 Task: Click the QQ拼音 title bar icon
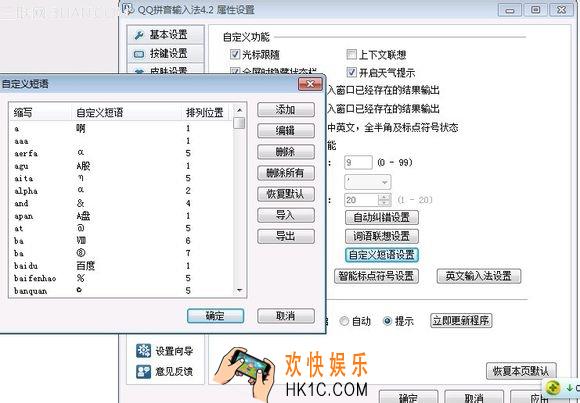click(x=127, y=9)
